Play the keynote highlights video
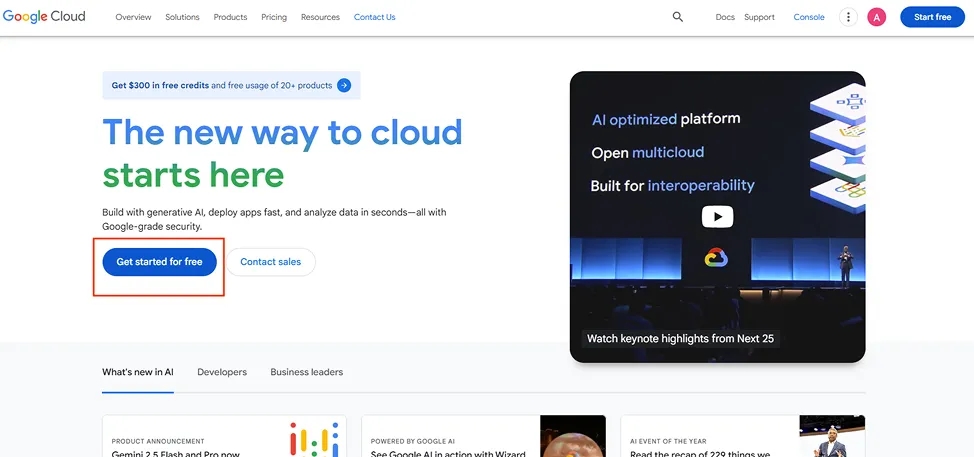This screenshot has height=457, width=974. coord(717,217)
